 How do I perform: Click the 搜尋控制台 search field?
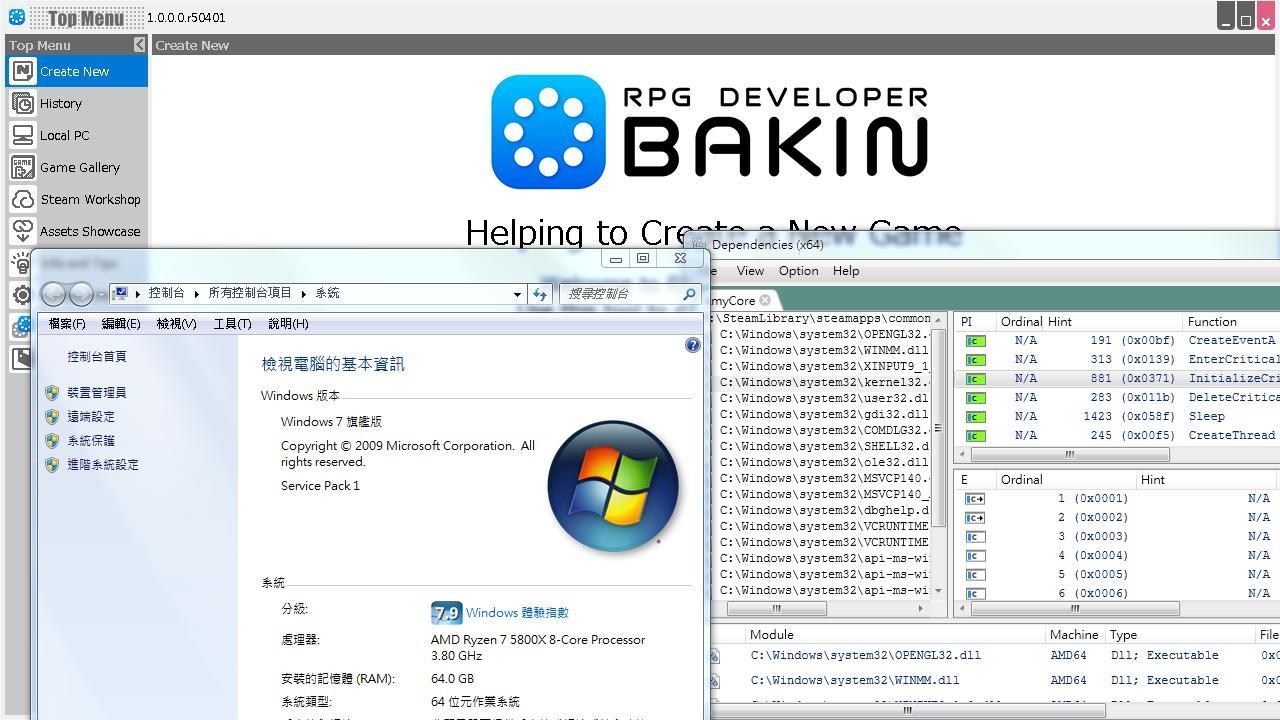(x=627, y=293)
